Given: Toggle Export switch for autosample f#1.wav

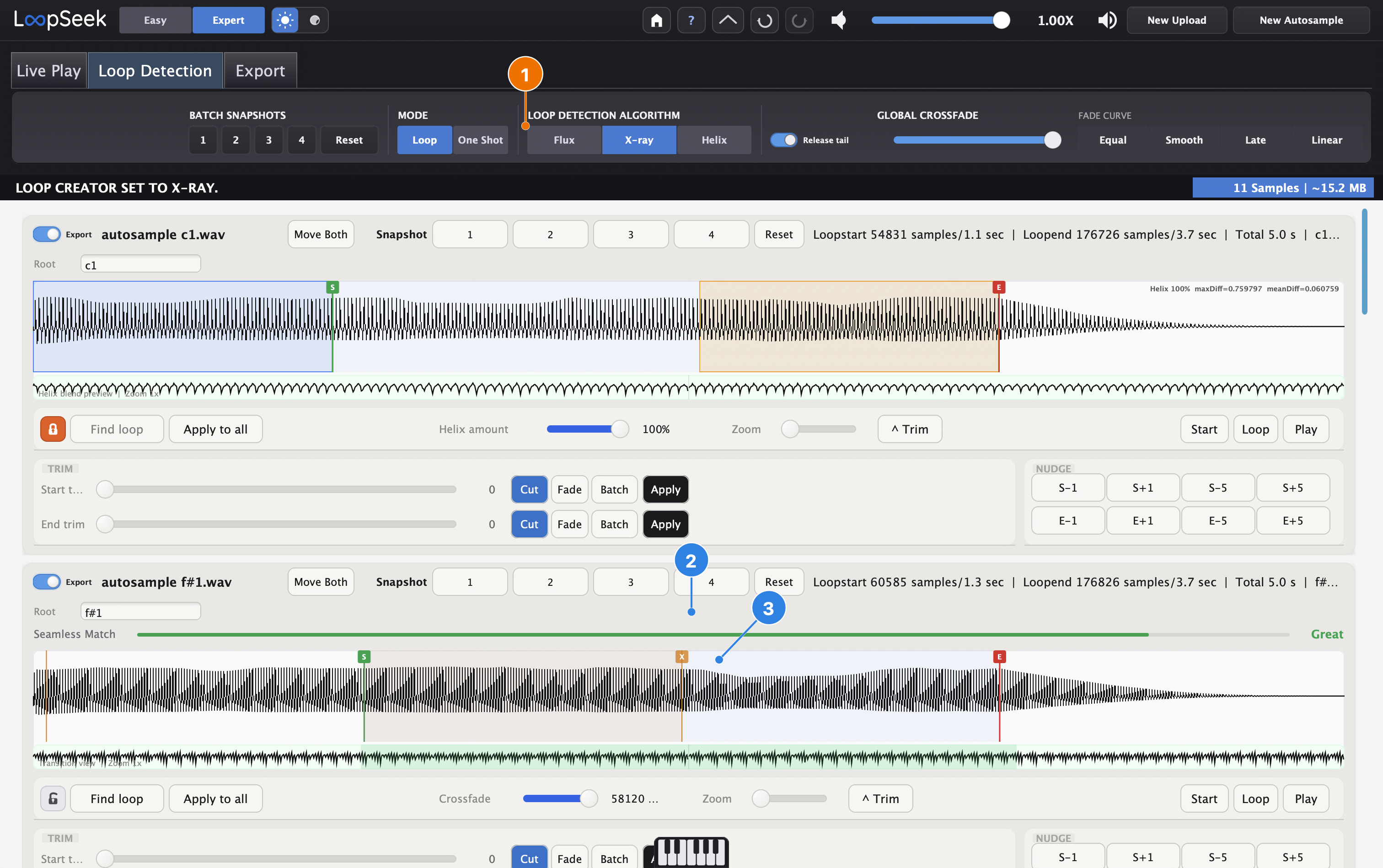Looking at the screenshot, I should click(x=47, y=582).
